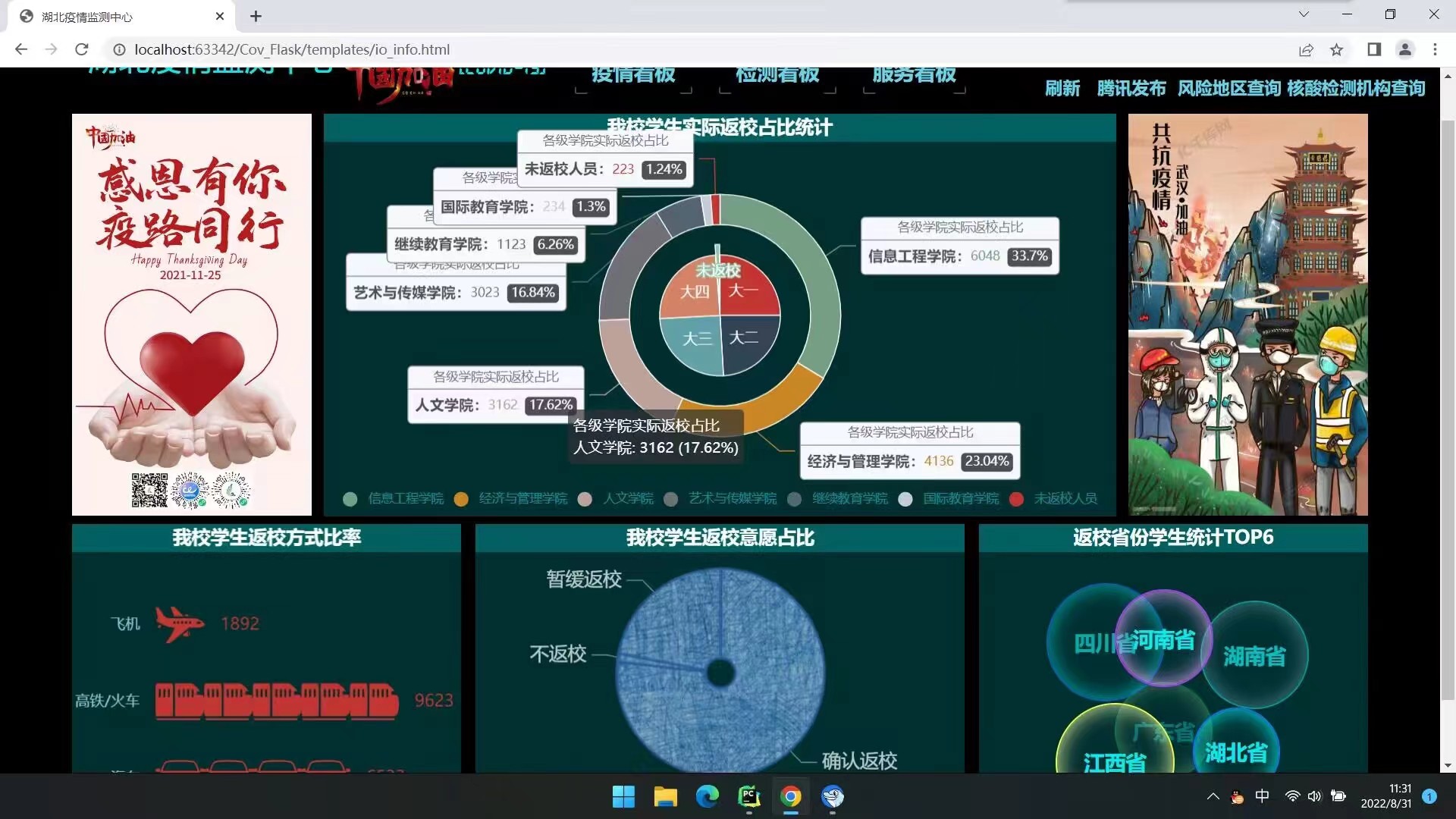The height and width of the screenshot is (819, 1456).
Task: Open the browser side panel icon
Action: (x=1374, y=49)
